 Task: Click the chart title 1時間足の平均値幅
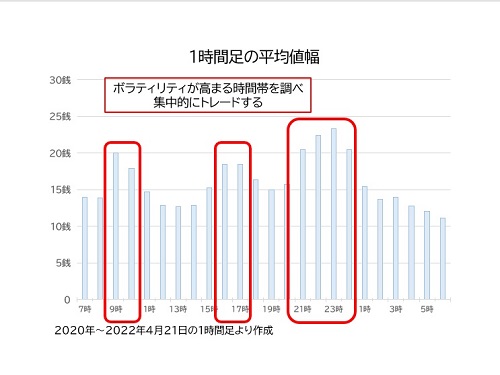click(254, 57)
